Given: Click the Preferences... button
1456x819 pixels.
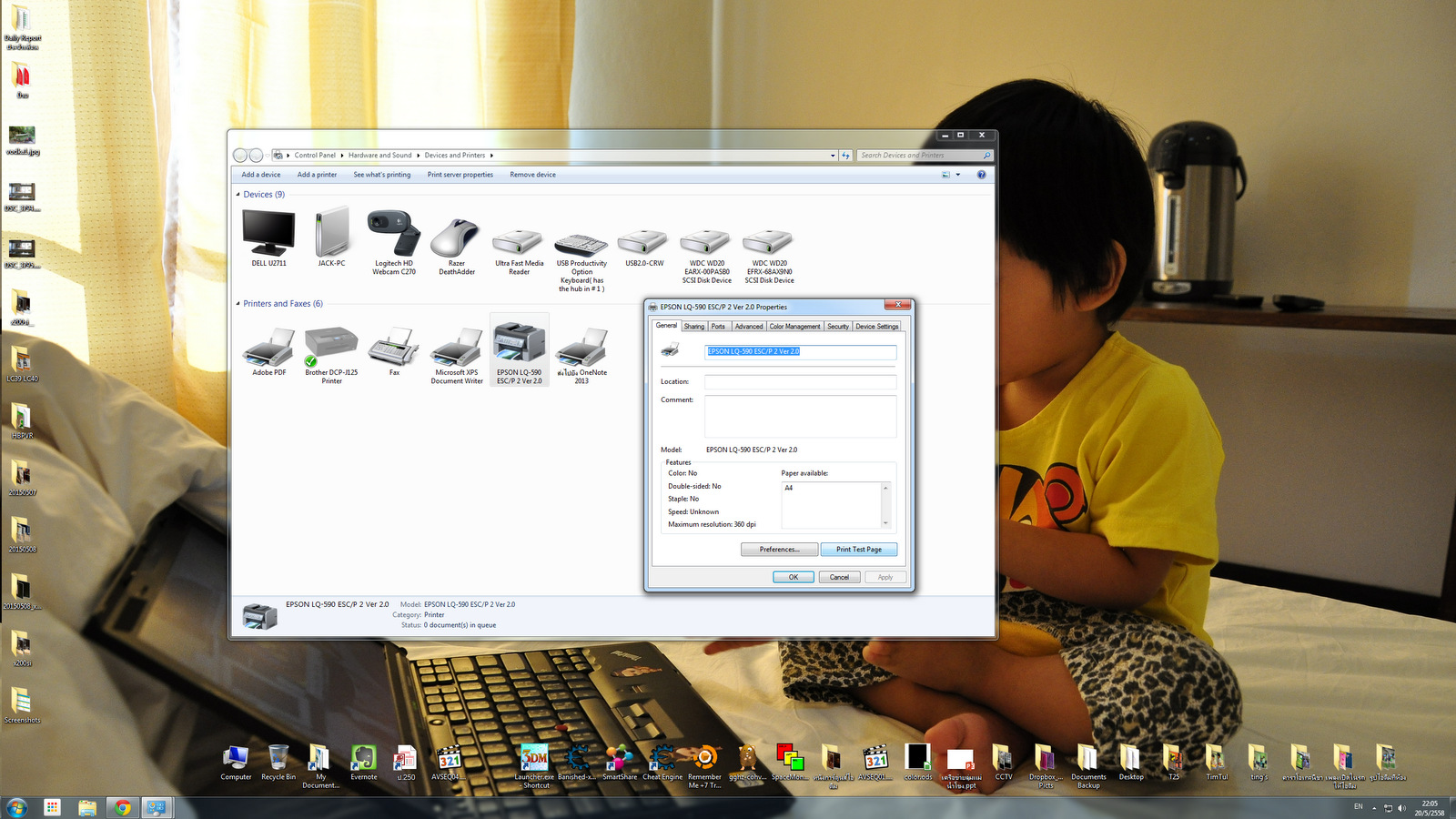Looking at the screenshot, I should (x=779, y=550).
